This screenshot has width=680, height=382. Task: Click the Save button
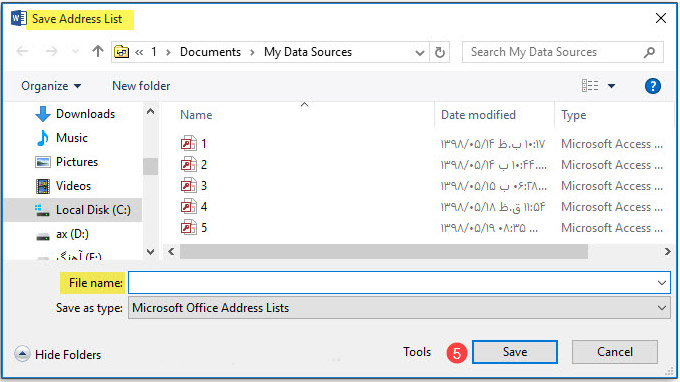[515, 352]
